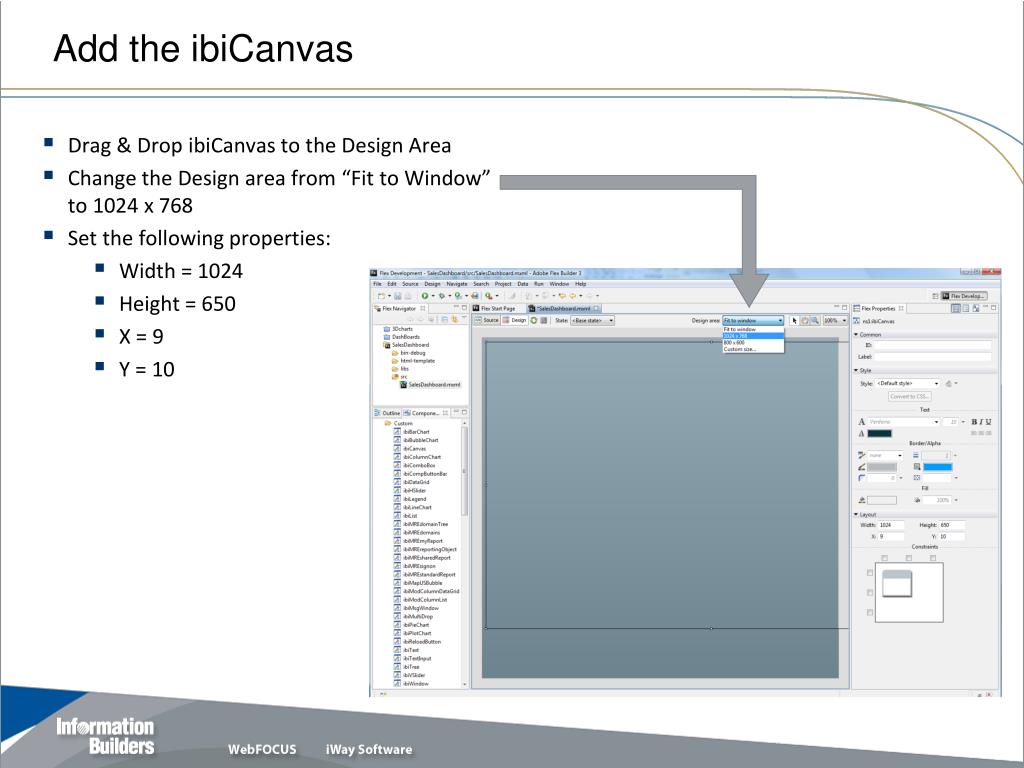Click the ibiPieChart component icon
1024x768 pixels.
coord(397,625)
